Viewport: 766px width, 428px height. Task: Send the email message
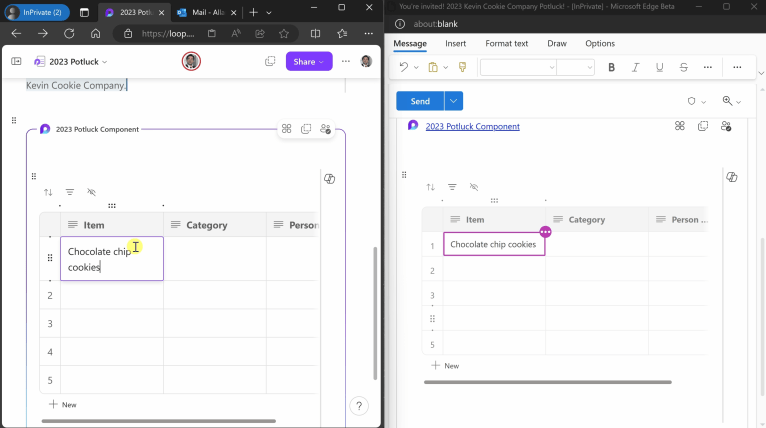(x=420, y=101)
